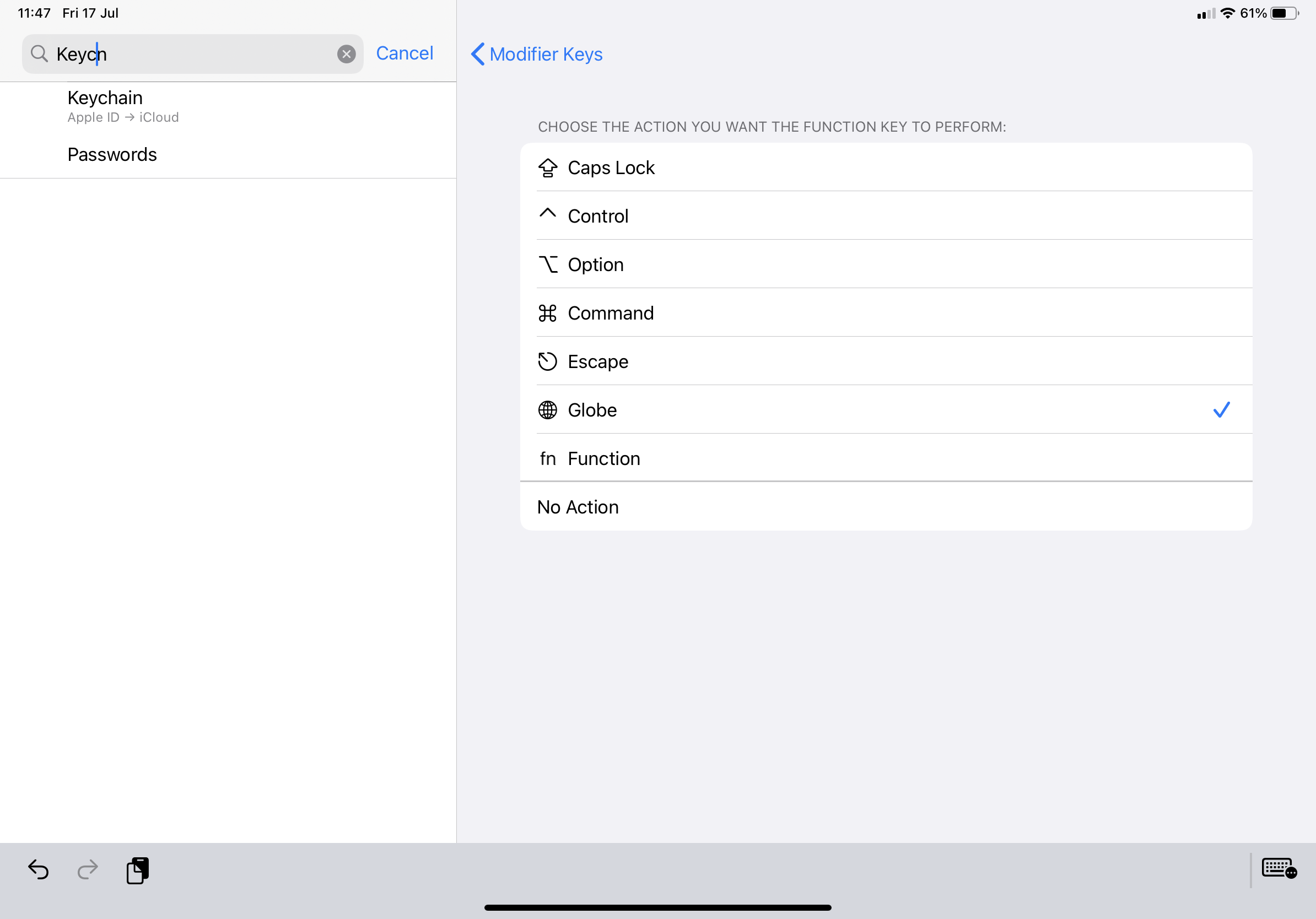Tap the Option key symbol icon
Screen dimensions: 1316x919
tap(547, 264)
